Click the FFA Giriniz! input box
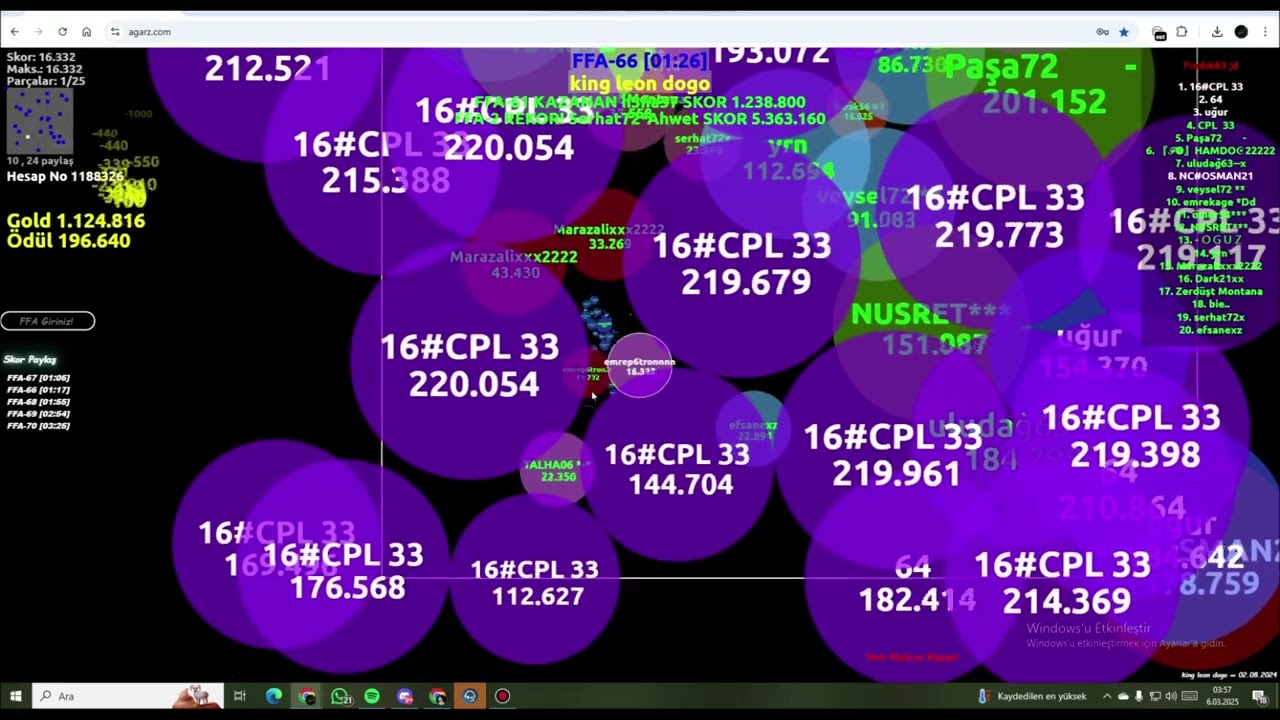Viewport: 1280px width, 720px height. point(48,321)
